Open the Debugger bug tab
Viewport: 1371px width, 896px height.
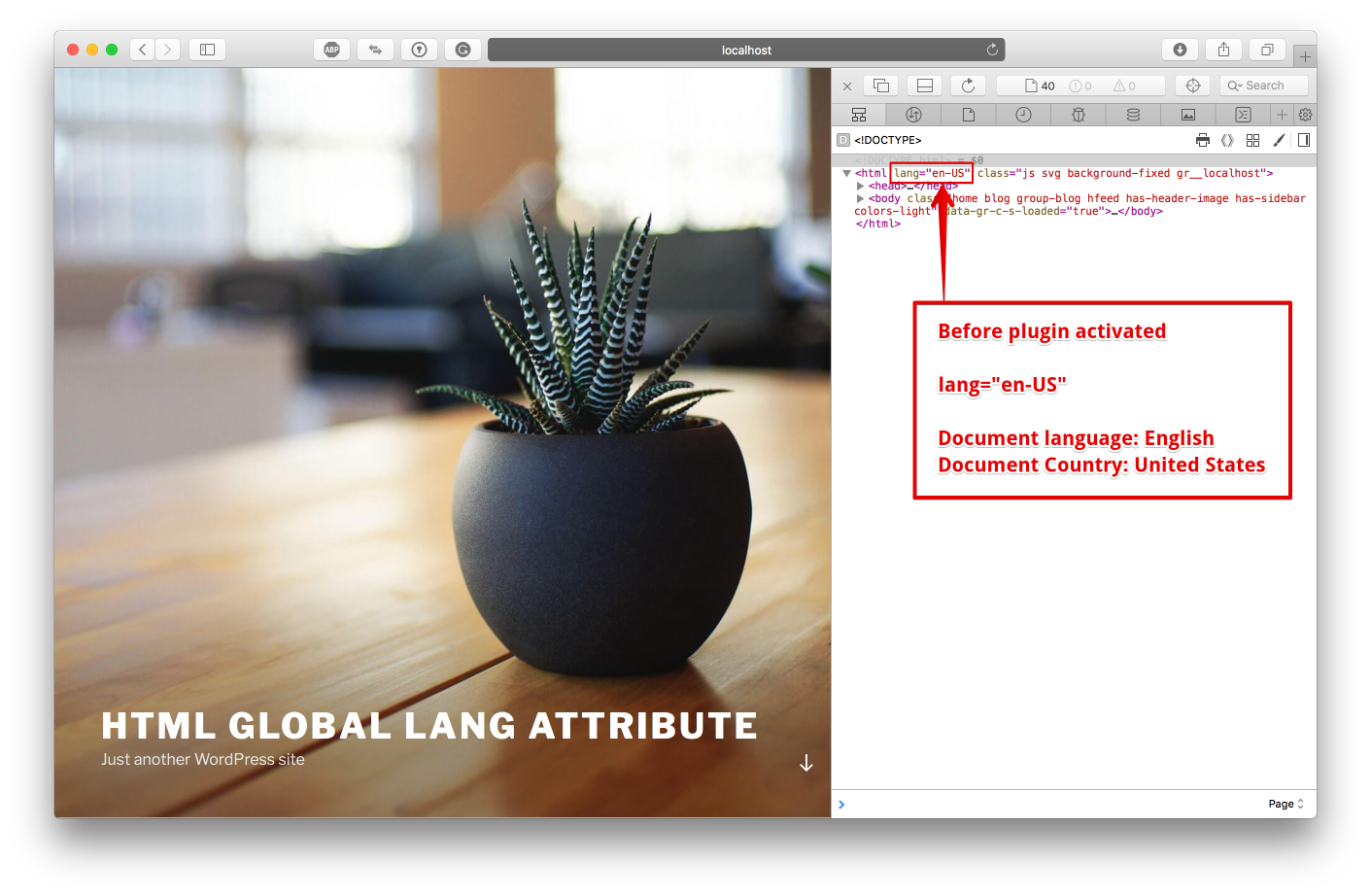pos(1079,115)
